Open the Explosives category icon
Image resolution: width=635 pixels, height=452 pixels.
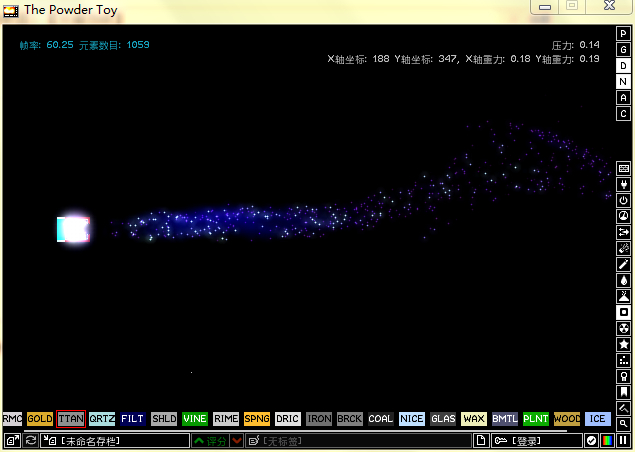tap(624, 248)
